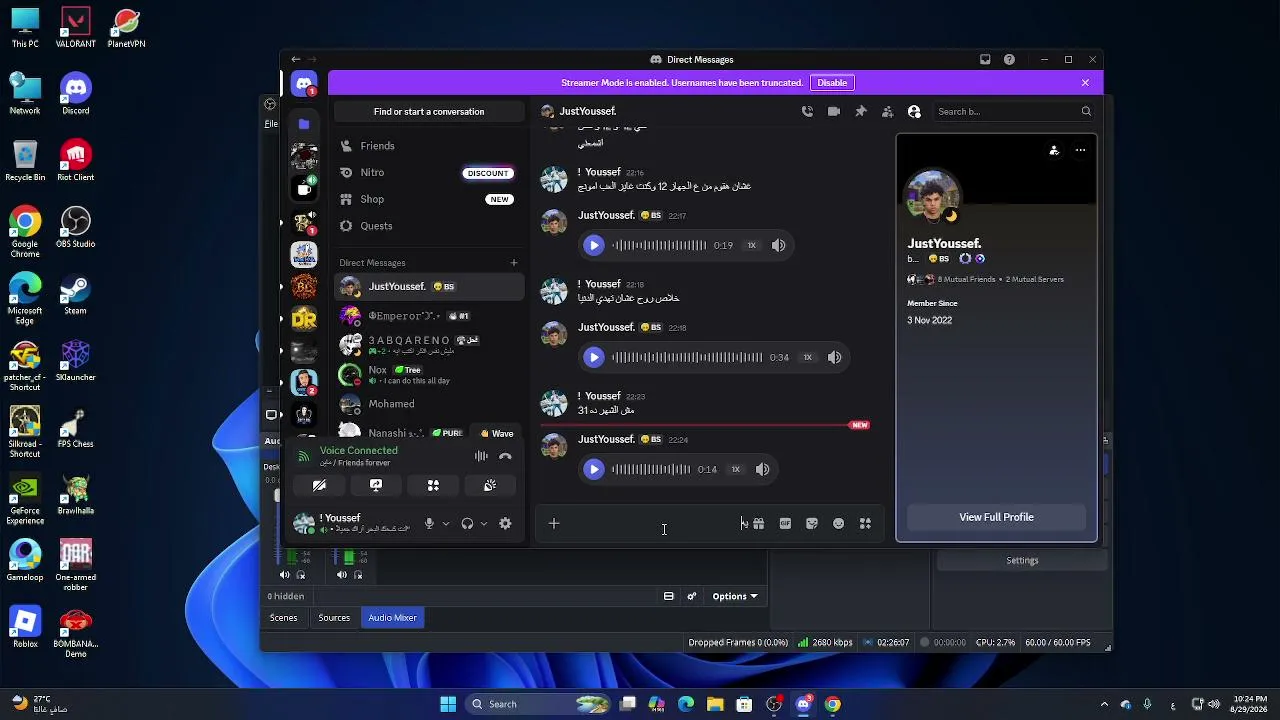Open apps launcher icon in message box
Viewport: 1280px width, 720px height.
click(x=865, y=523)
